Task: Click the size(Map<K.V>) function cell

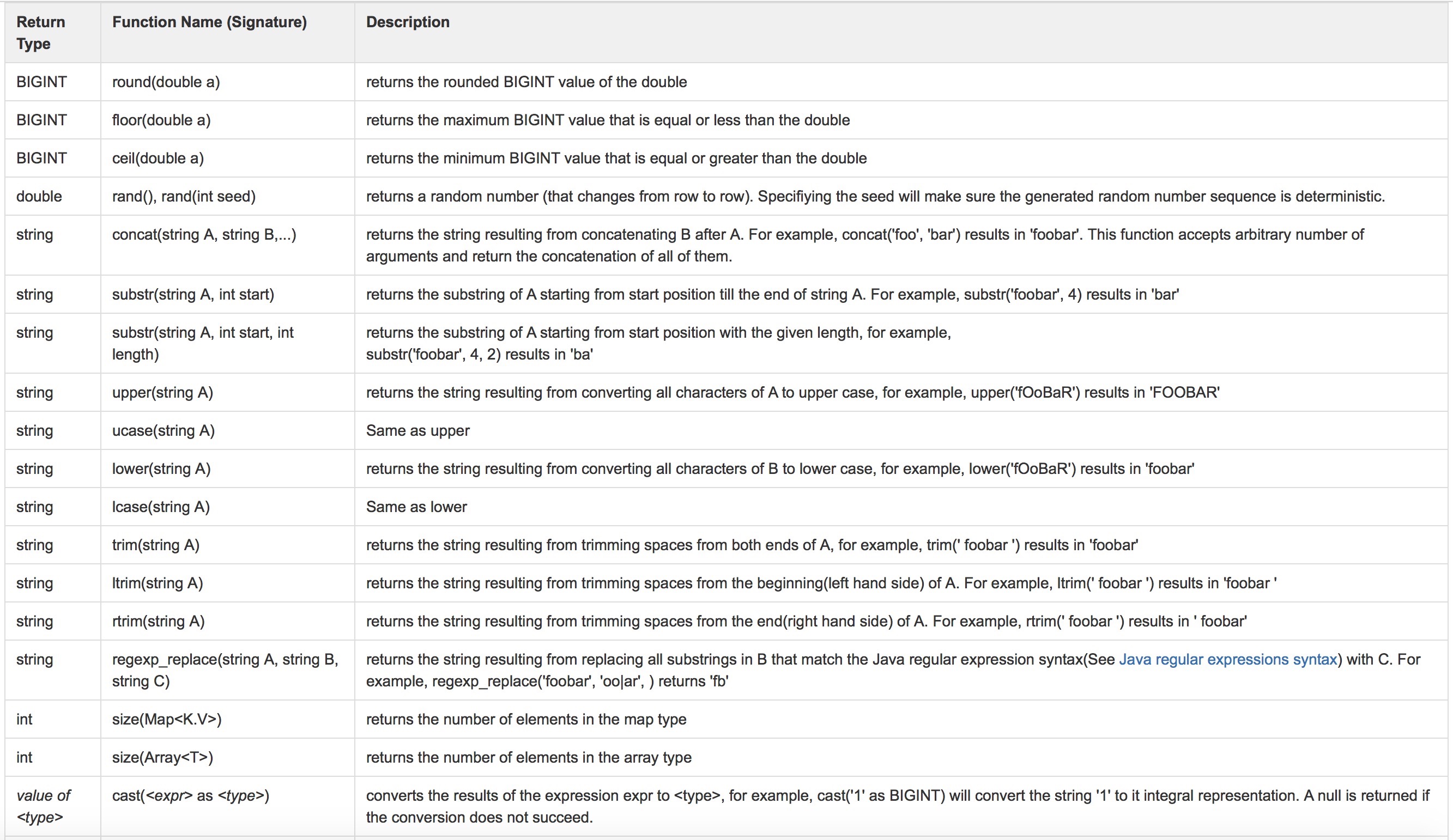Action: [167, 719]
